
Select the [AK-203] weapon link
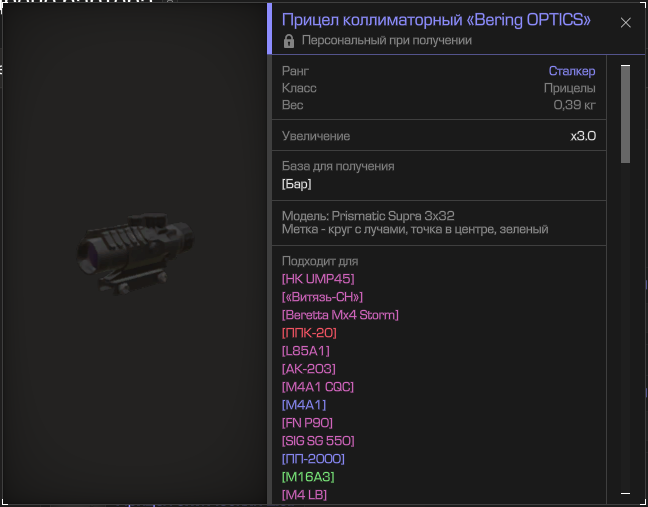coord(309,369)
